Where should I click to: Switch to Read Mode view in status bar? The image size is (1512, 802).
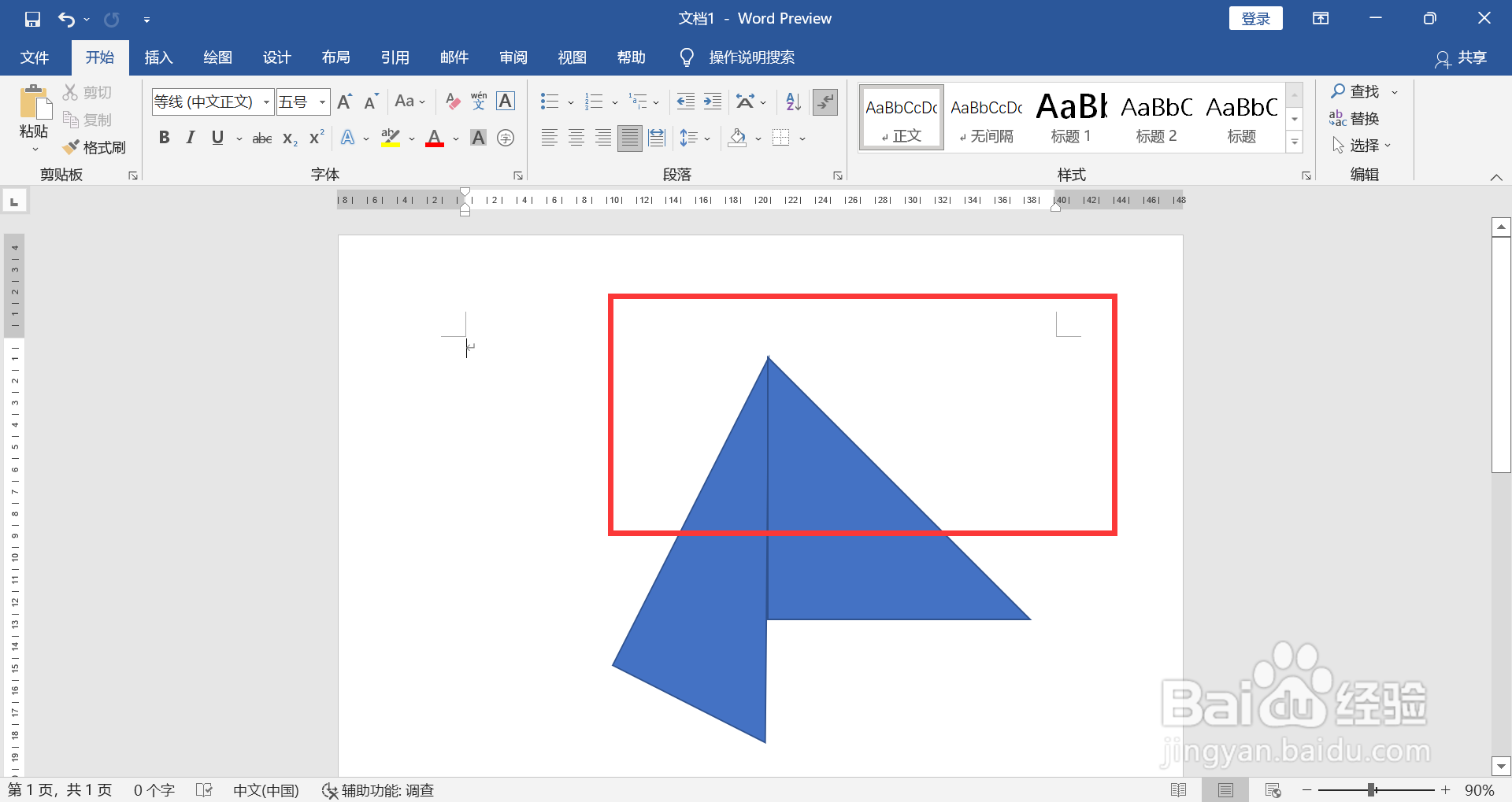pos(1178,790)
